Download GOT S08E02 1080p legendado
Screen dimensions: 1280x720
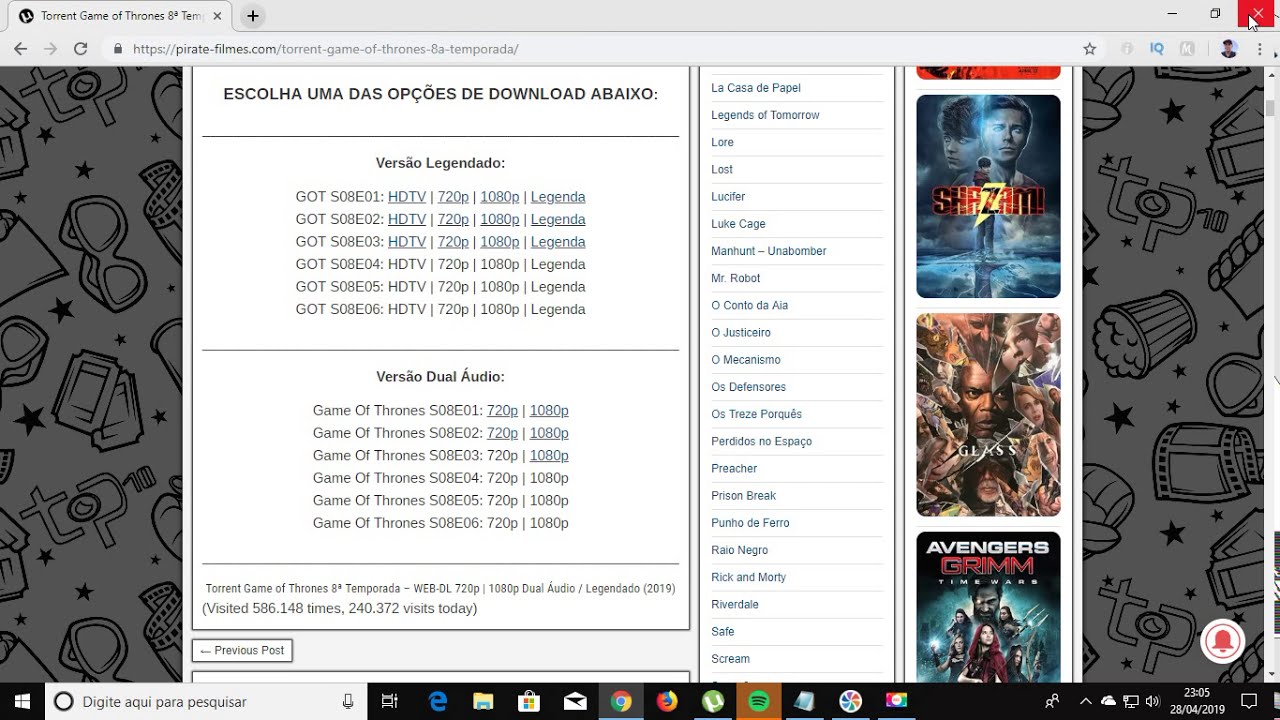point(500,219)
